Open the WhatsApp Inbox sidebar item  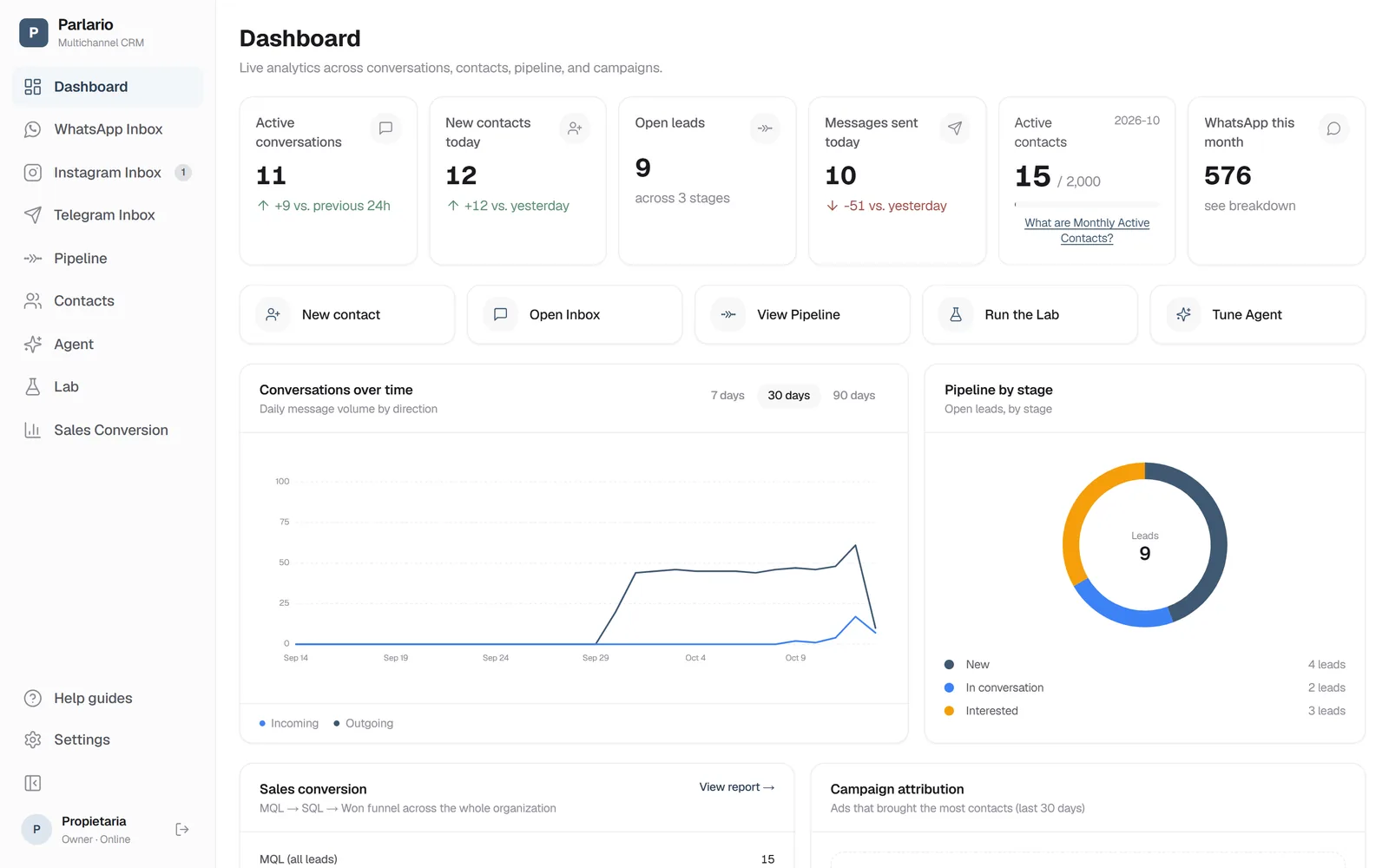pyautogui.click(x=108, y=129)
